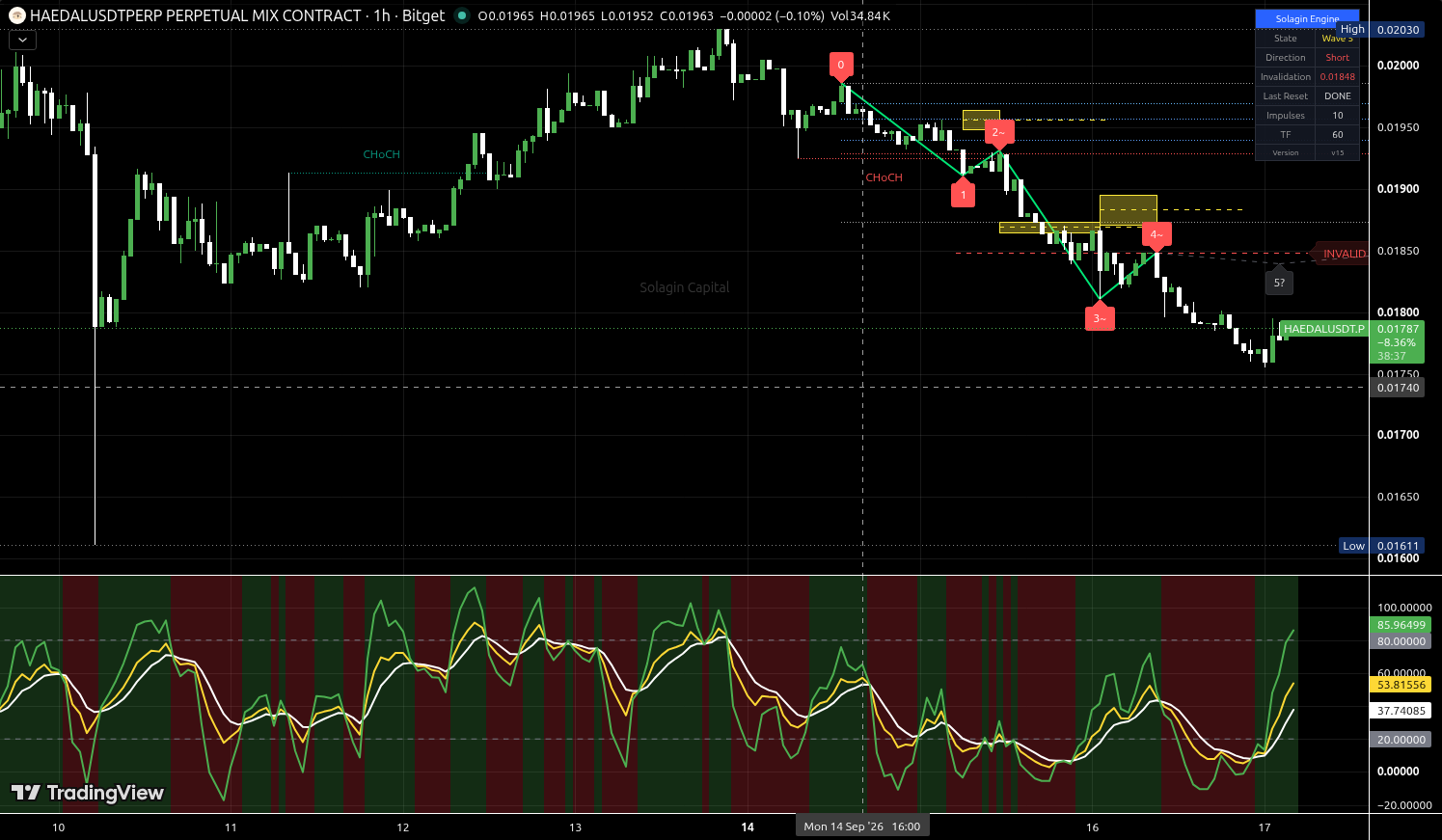Click the 0.01740 price axis tag
Image resolution: width=1442 pixels, height=840 pixels.
[x=1398, y=388]
